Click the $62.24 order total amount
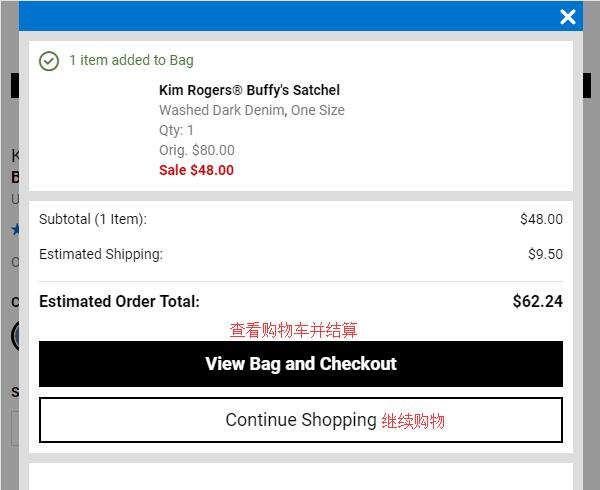The height and width of the screenshot is (490, 600). point(538,301)
